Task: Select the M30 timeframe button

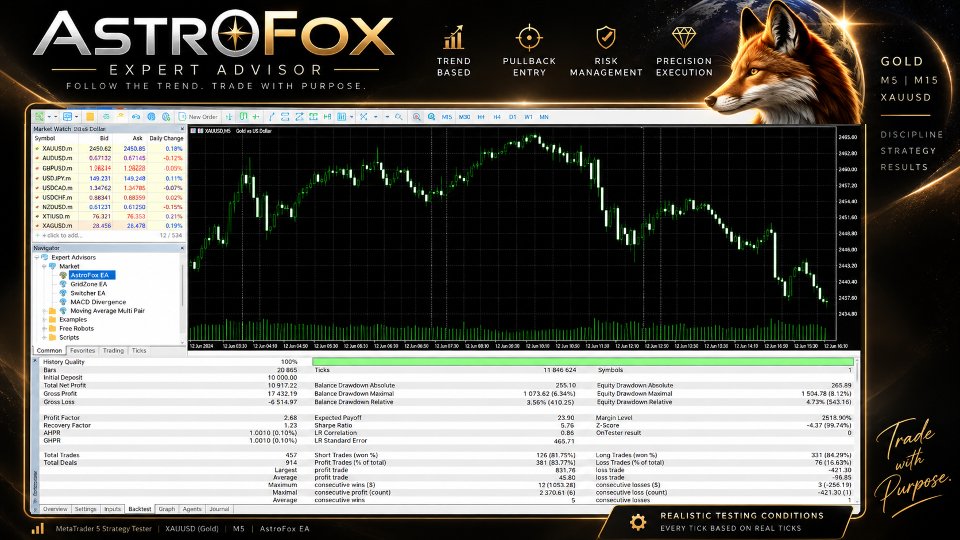Action: 464,116
